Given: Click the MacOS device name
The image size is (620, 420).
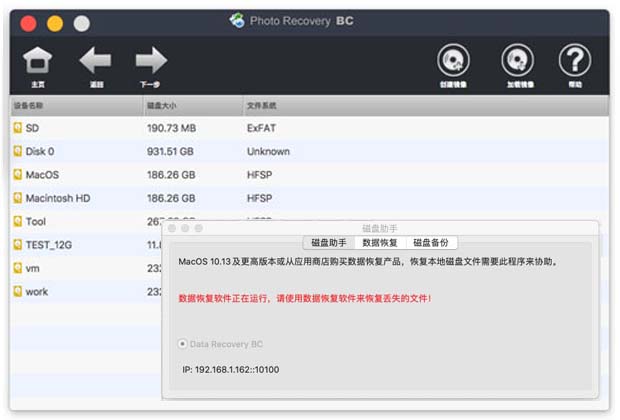Looking at the screenshot, I should pos(42,175).
